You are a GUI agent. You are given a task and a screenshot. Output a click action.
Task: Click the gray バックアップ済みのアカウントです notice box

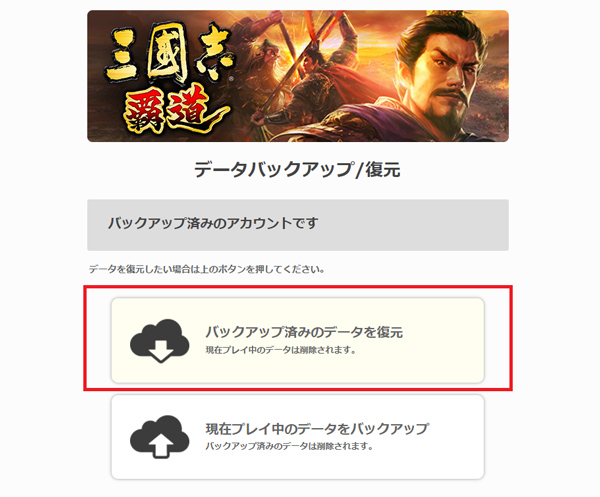(298, 225)
